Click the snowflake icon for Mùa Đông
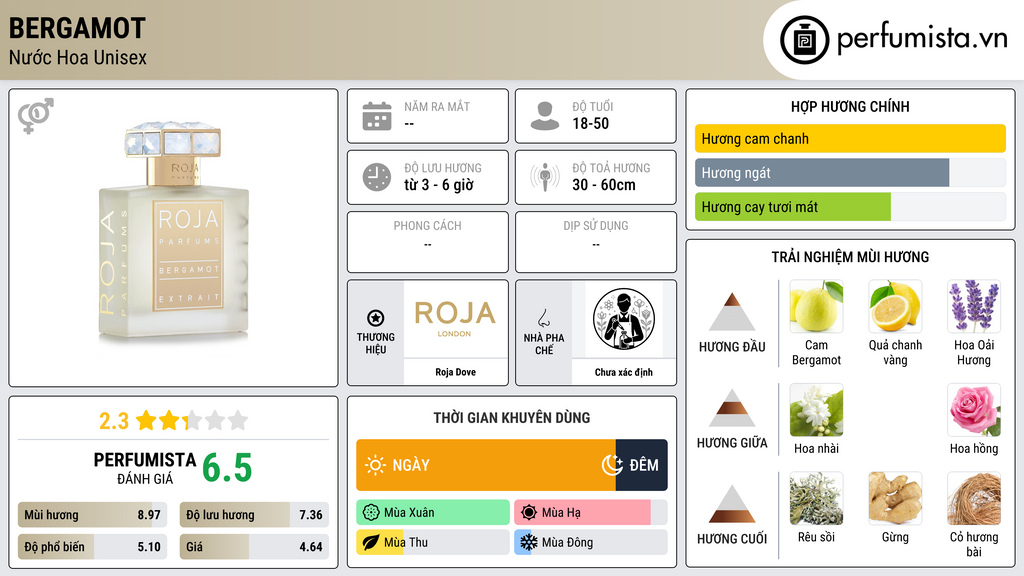 (529, 542)
